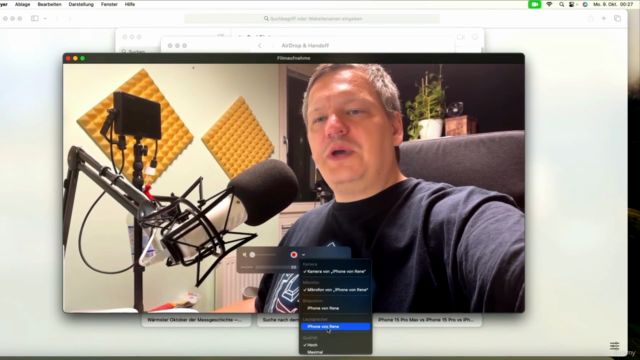The height and width of the screenshot is (360, 640).
Task: Open the Darstellung menu
Action: tap(81, 4)
